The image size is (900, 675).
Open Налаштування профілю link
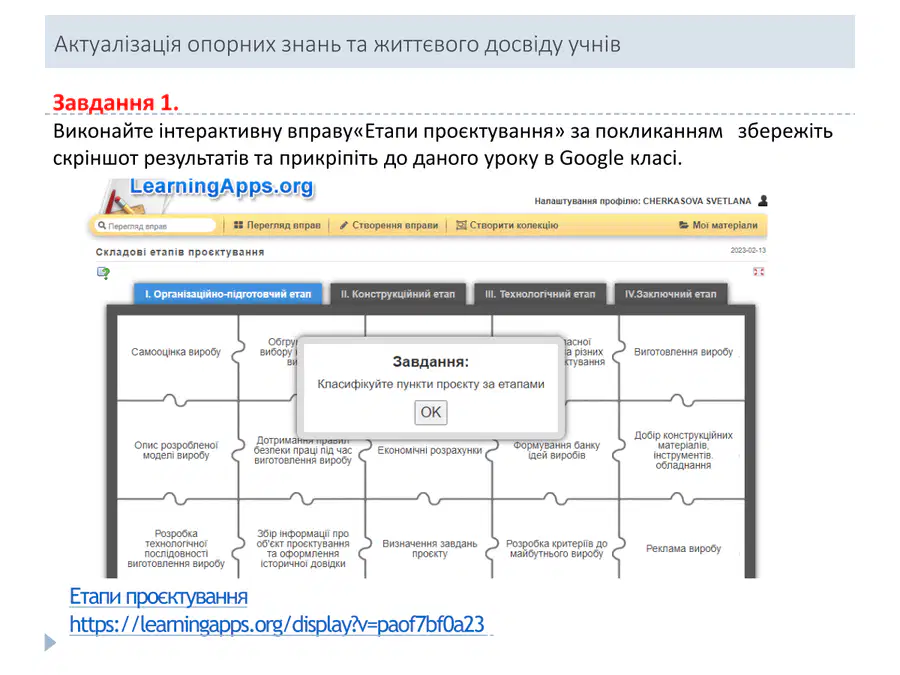click(x=643, y=201)
